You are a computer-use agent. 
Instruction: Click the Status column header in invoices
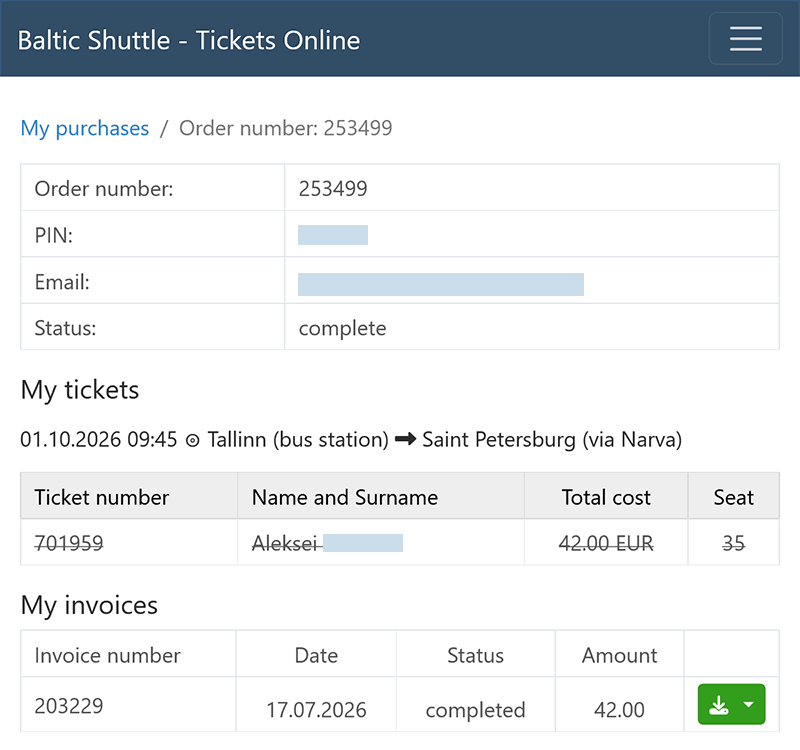tap(476, 656)
